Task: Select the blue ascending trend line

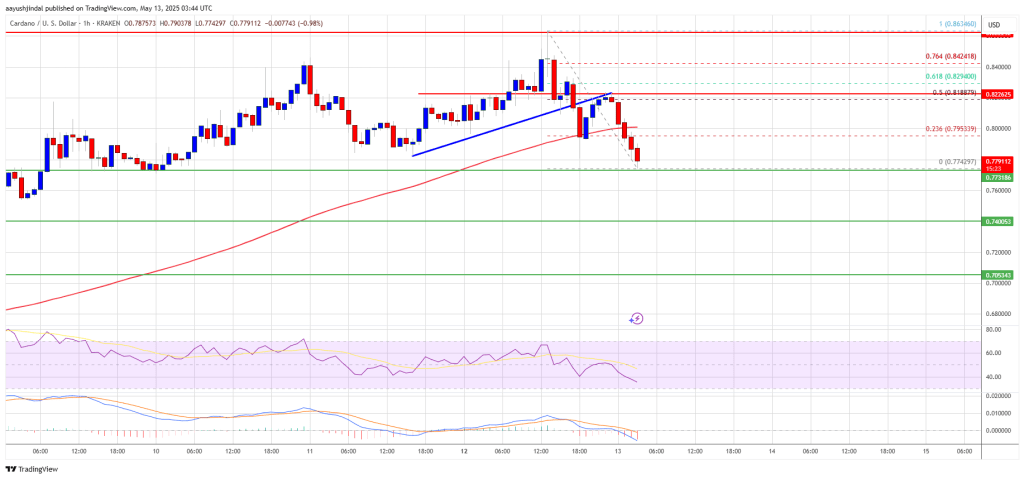Action: pyautogui.click(x=513, y=124)
